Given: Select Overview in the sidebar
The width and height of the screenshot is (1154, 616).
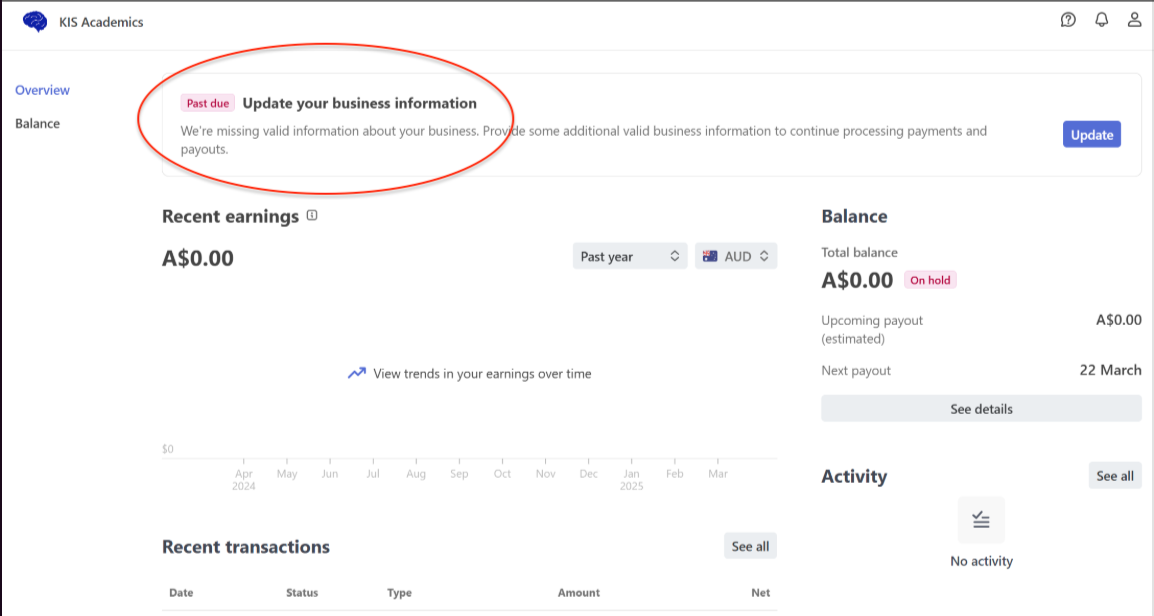Looking at the screenshot, I should 42,90.
